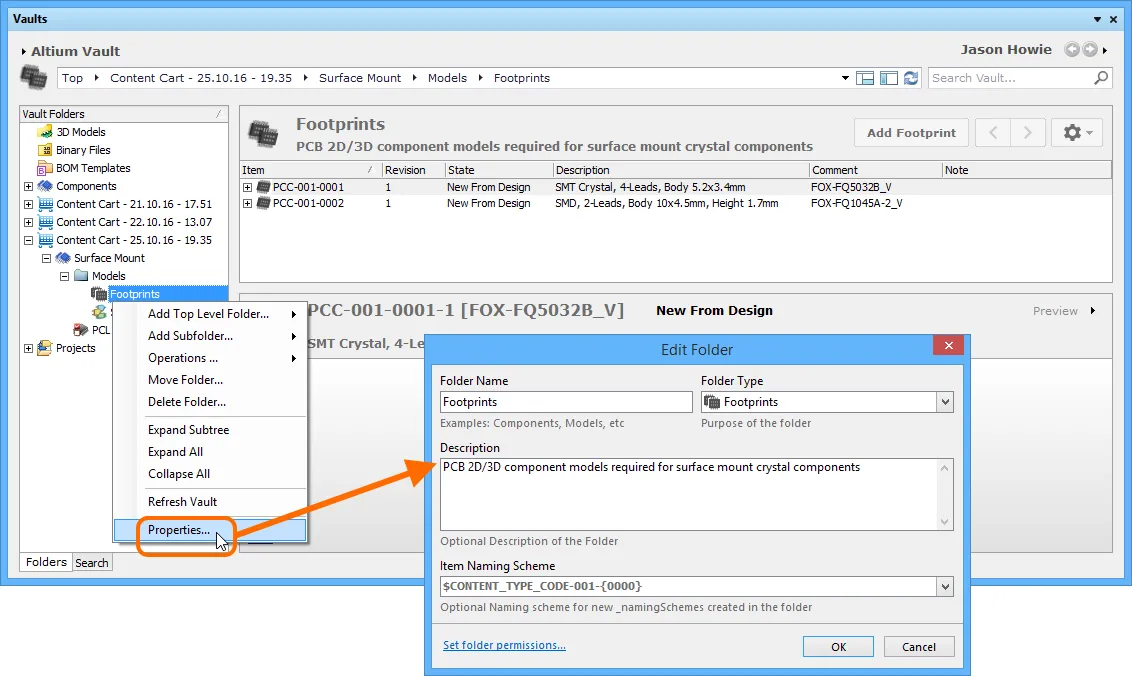
Task: Click the 3D Models folder icon
Action: click(x=45, y=131)
